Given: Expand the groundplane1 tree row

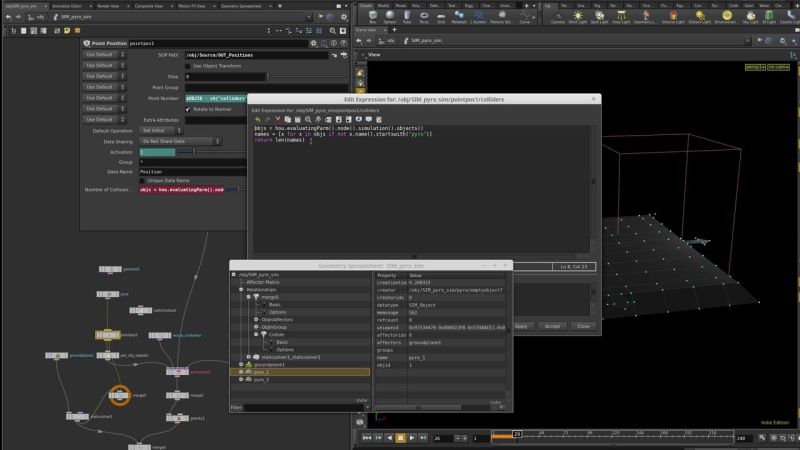Looking at the screenshot, I should (241, 364).
